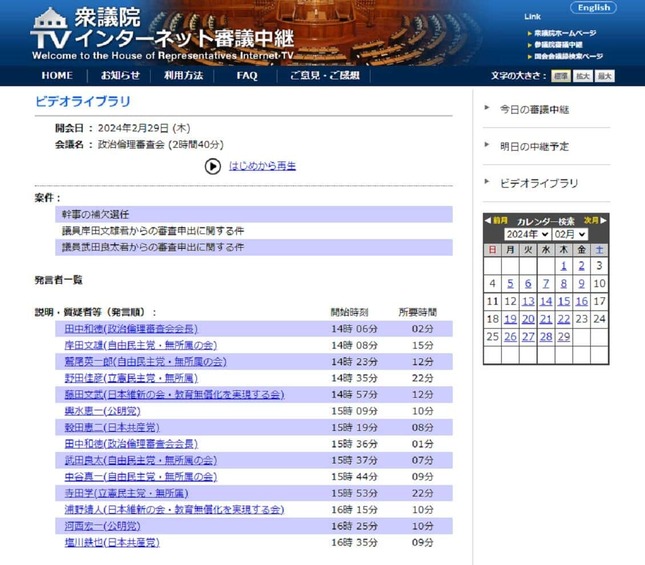The image size is (645, 565).
Task: Select day 29 in the calendar
Action: coord(565,337)
